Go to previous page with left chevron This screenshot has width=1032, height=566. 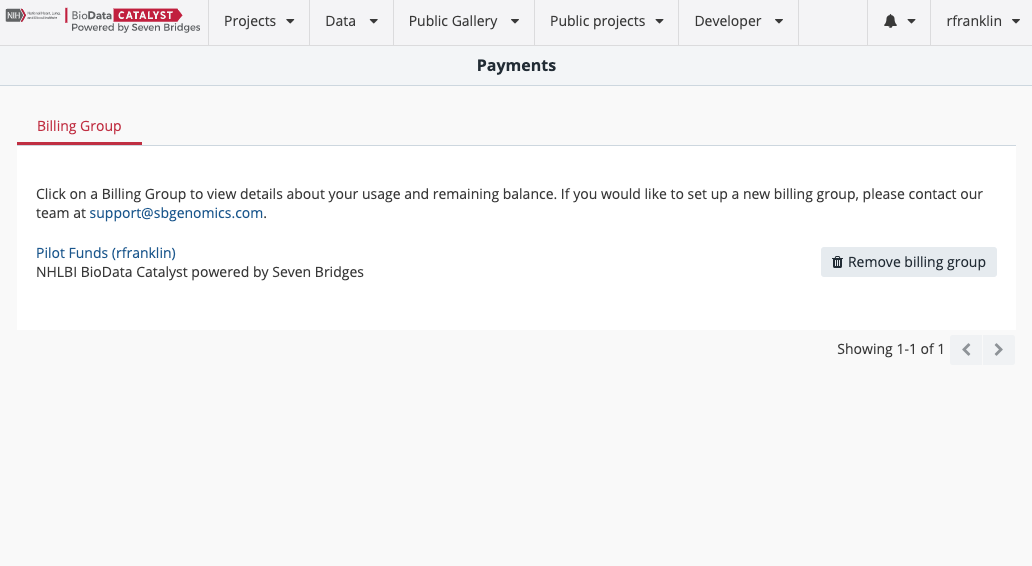click(966, 350)
